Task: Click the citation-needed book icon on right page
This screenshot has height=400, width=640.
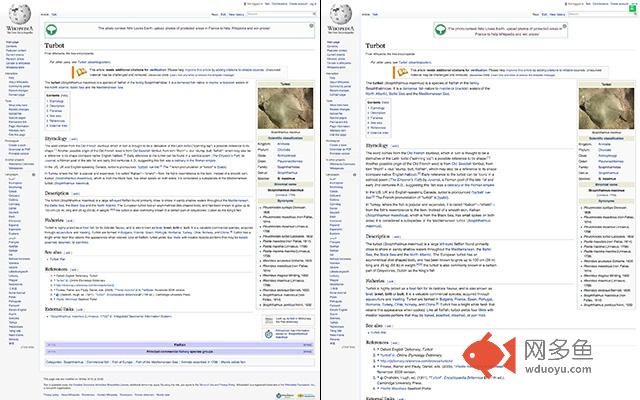Action: [x=402, y=72]
